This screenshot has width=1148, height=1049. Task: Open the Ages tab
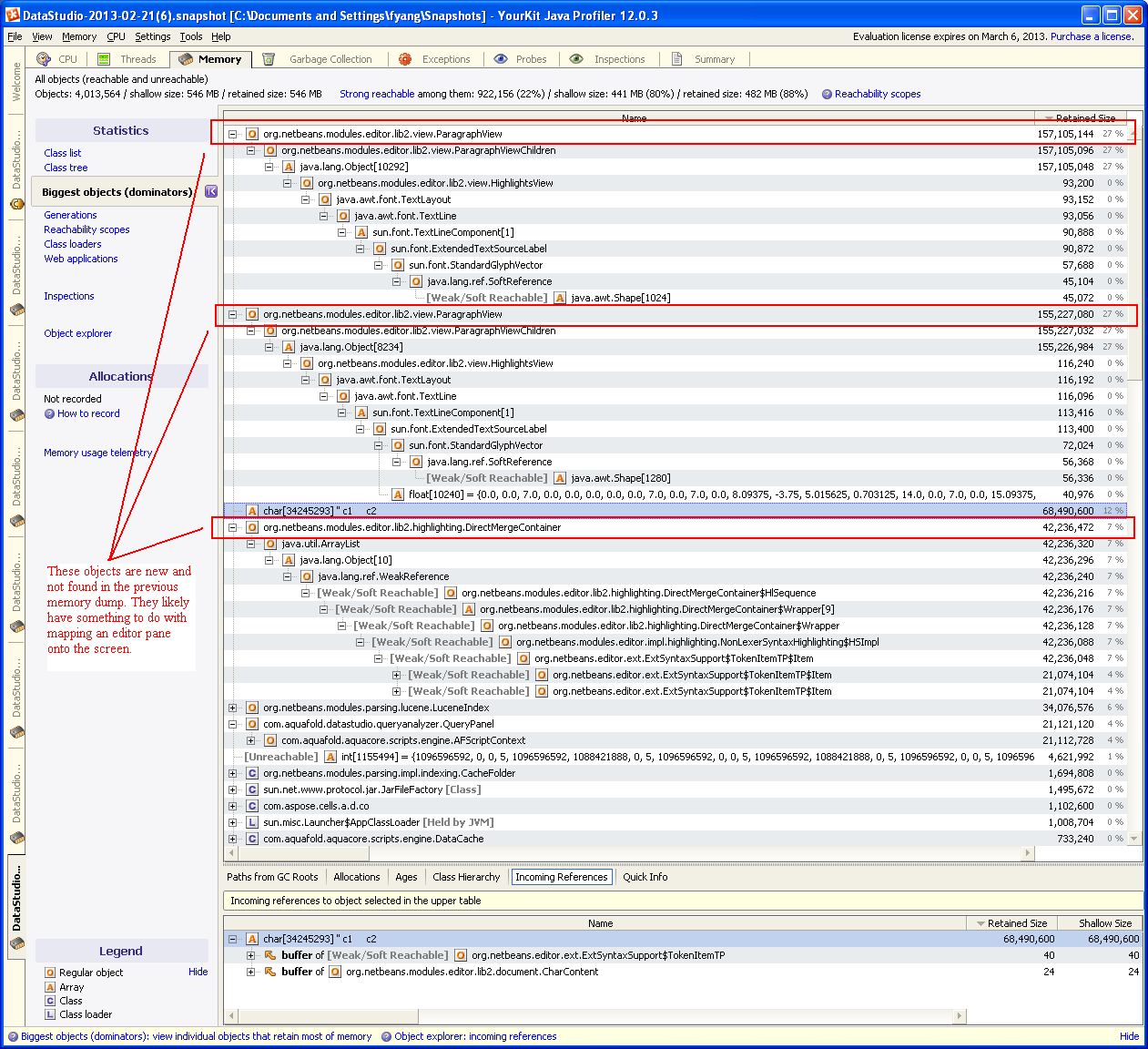point(406,877)
